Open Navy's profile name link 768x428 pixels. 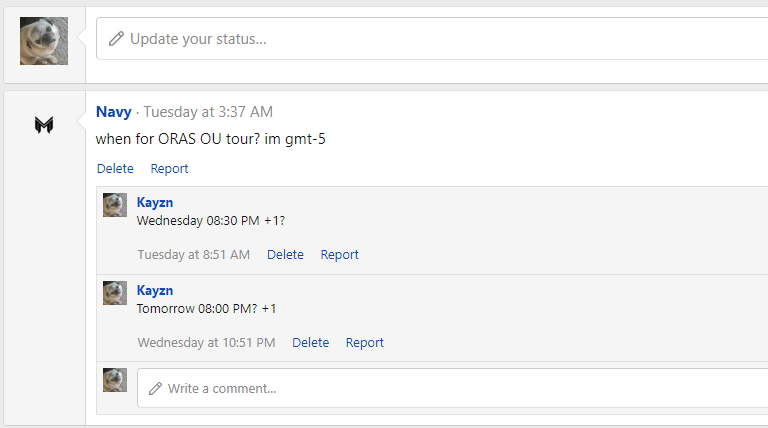point(113,112)
